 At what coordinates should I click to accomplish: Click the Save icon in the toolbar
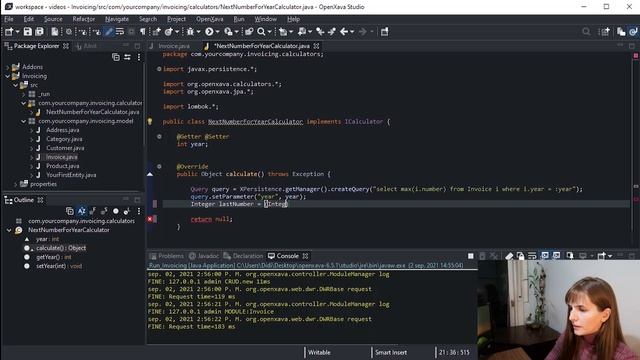27,31
